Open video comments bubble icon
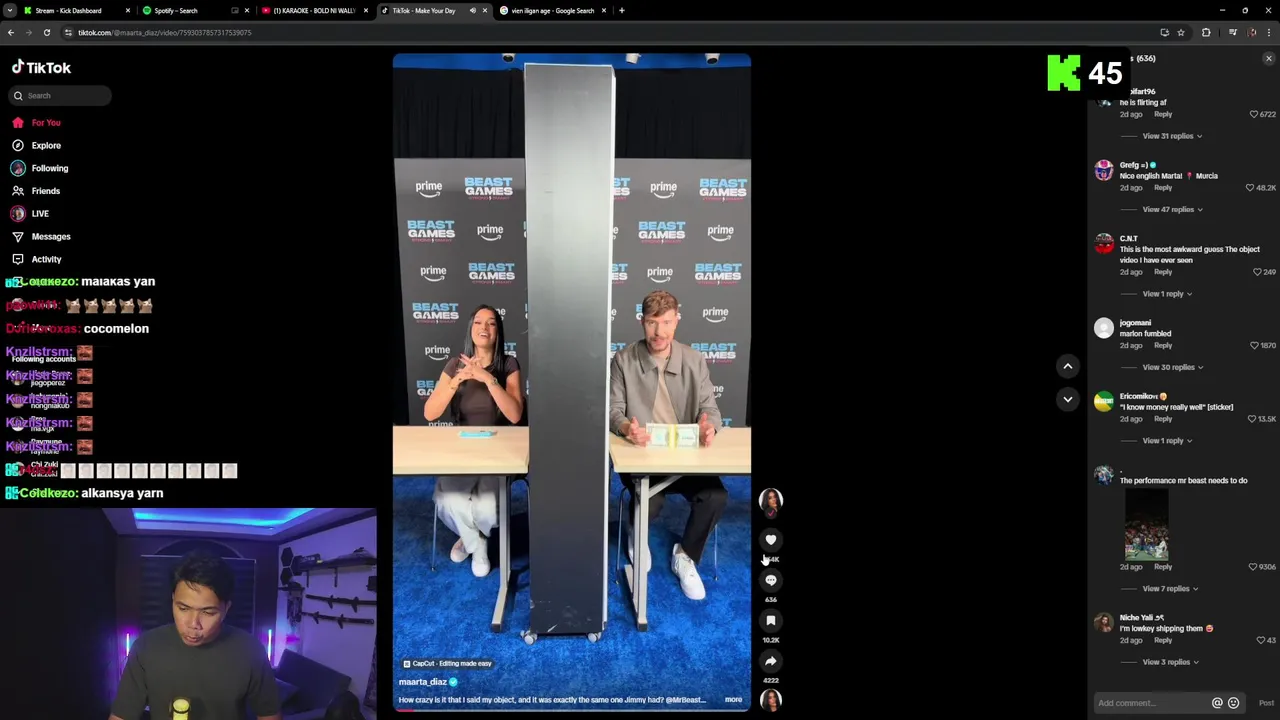Viewport: 1280px width, 720px height. 770,580
